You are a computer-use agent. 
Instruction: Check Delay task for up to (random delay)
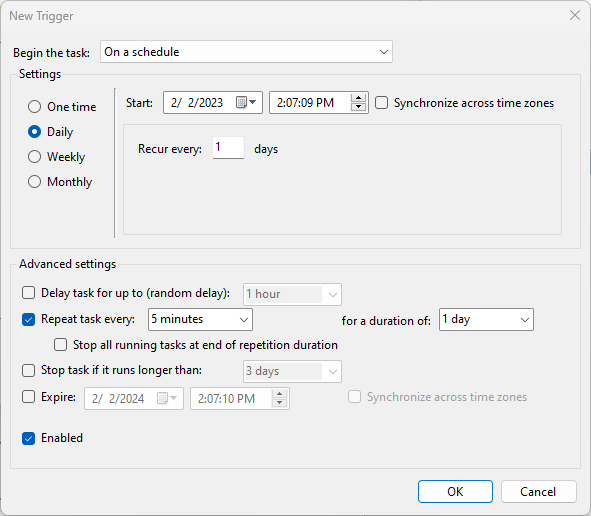click(29, 293)
